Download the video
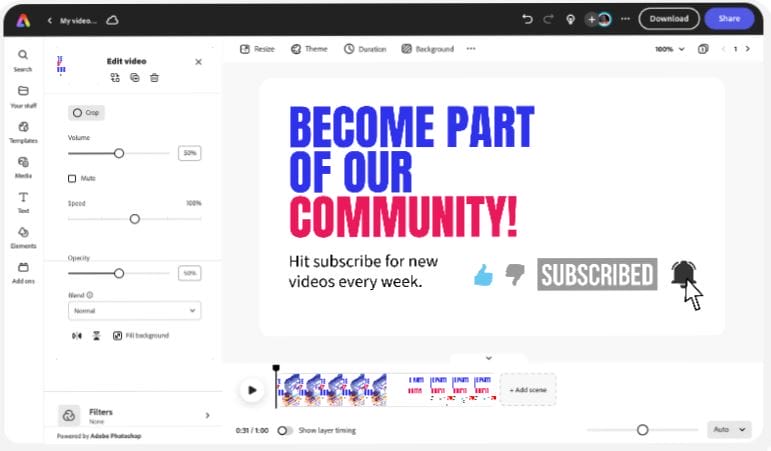Viewport: 771px width, 451px height. pyautogui.click(x=669, y=19)
